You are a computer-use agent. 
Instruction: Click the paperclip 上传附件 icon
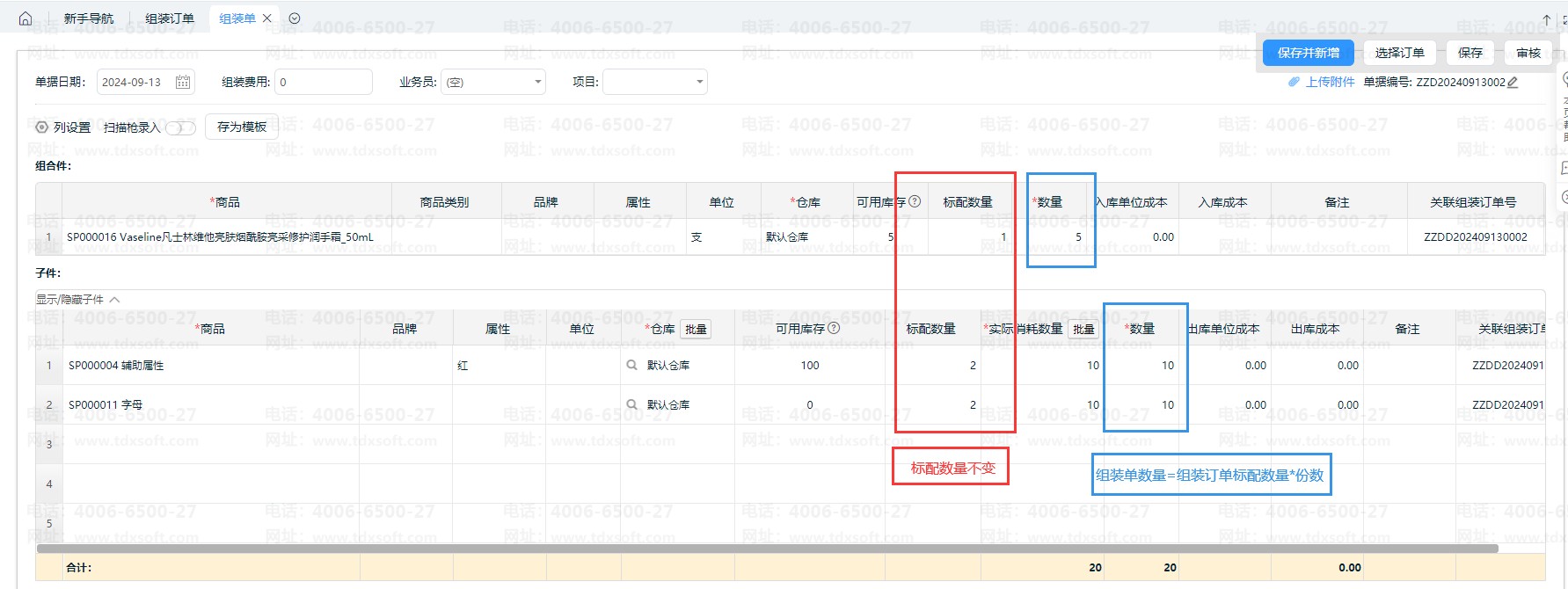pyautogui.click(x=1294, y=82)
